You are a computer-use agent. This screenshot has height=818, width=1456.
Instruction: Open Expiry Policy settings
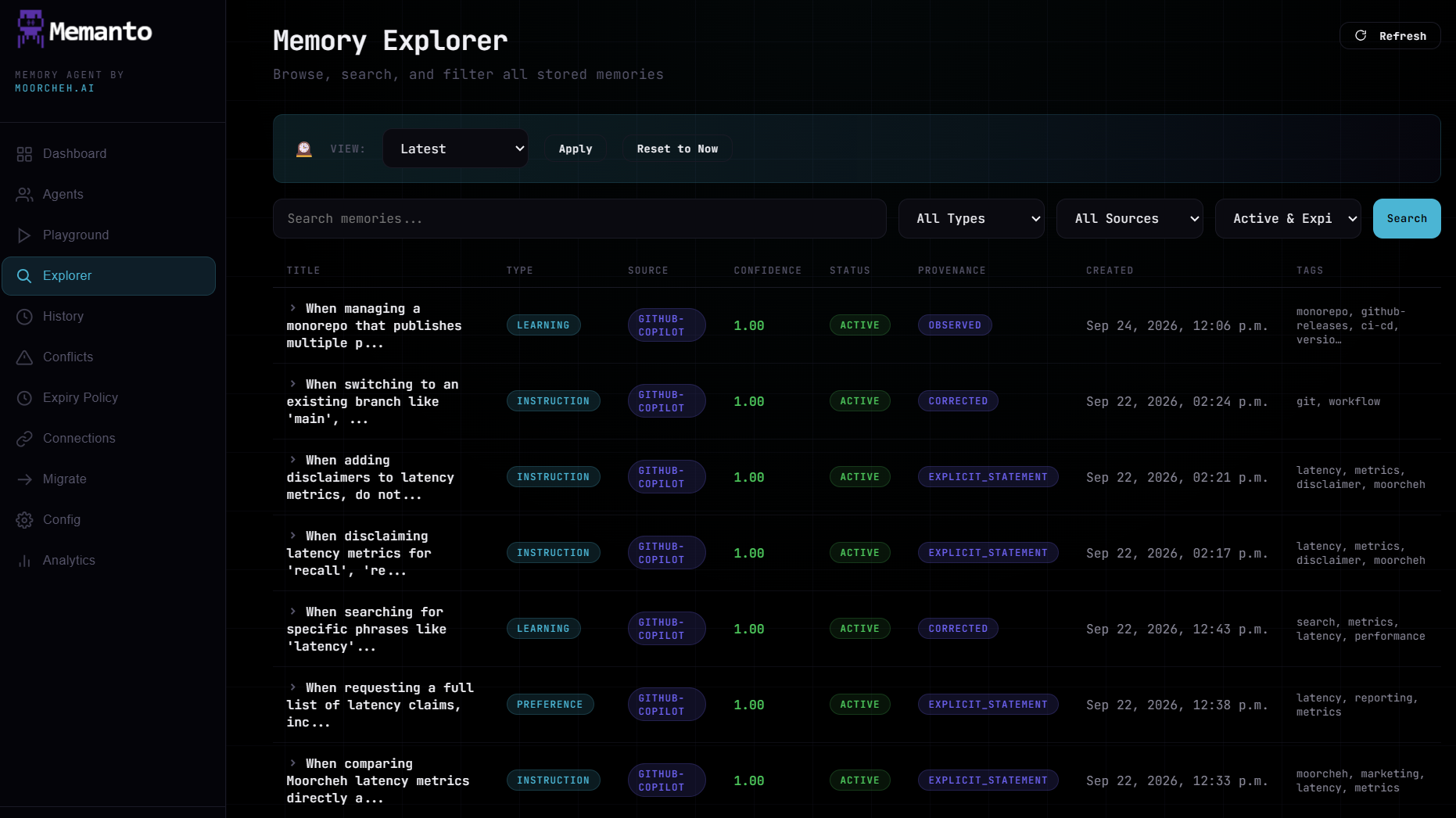click(x=109, y=398)
